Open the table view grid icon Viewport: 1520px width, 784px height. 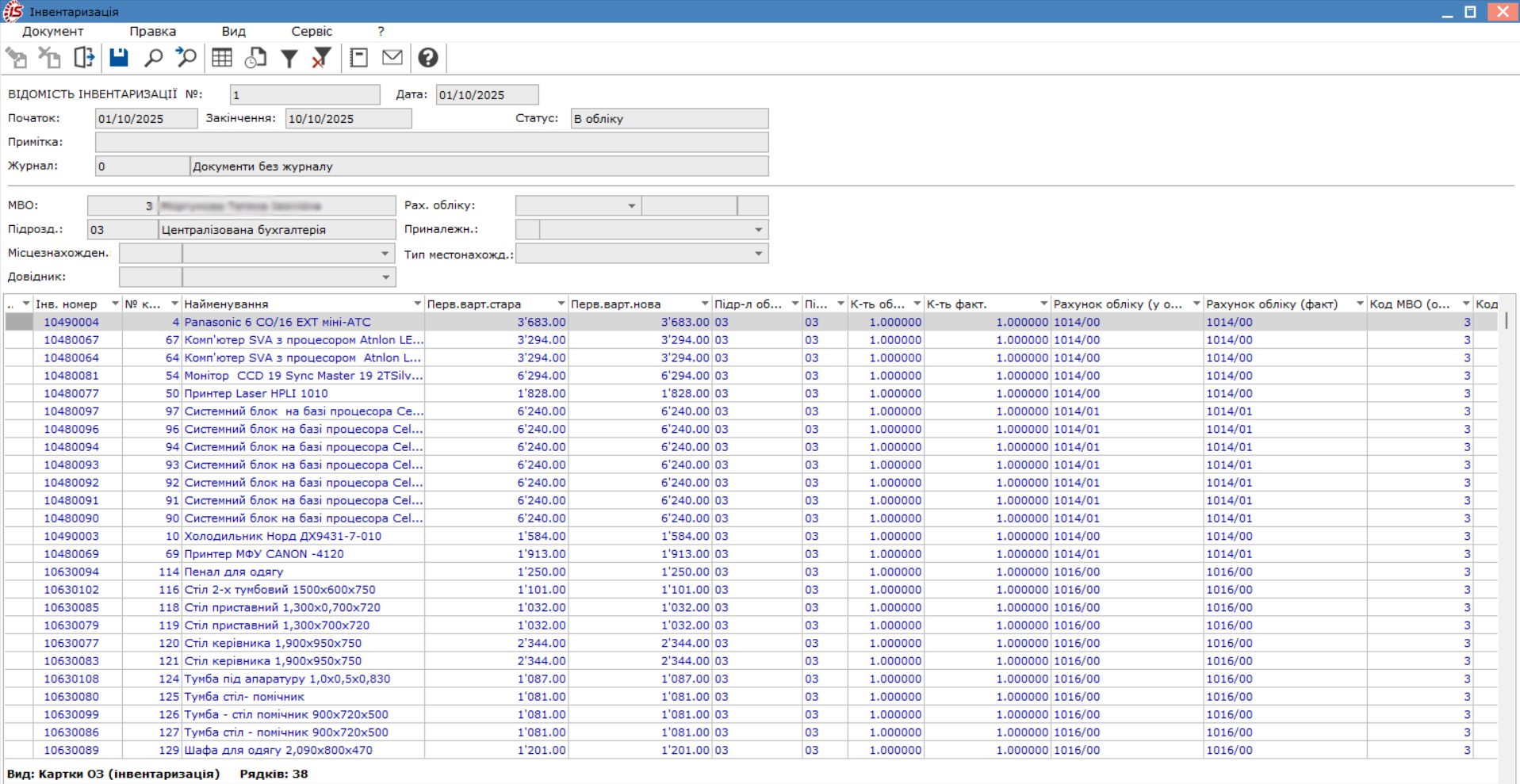pyautogui.click(x=222, y=58)
